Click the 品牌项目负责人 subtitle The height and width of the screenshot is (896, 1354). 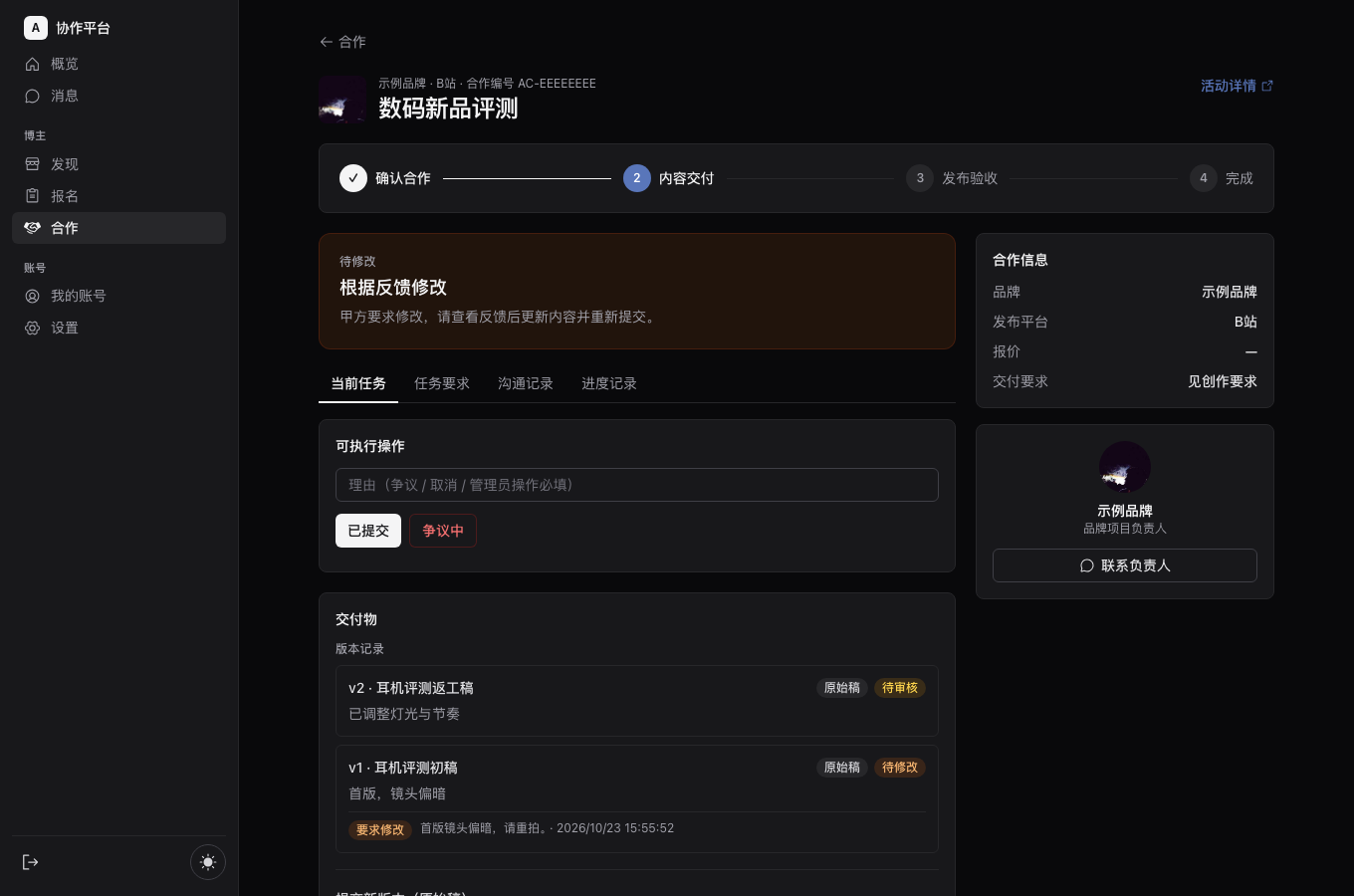[1125, 529]
